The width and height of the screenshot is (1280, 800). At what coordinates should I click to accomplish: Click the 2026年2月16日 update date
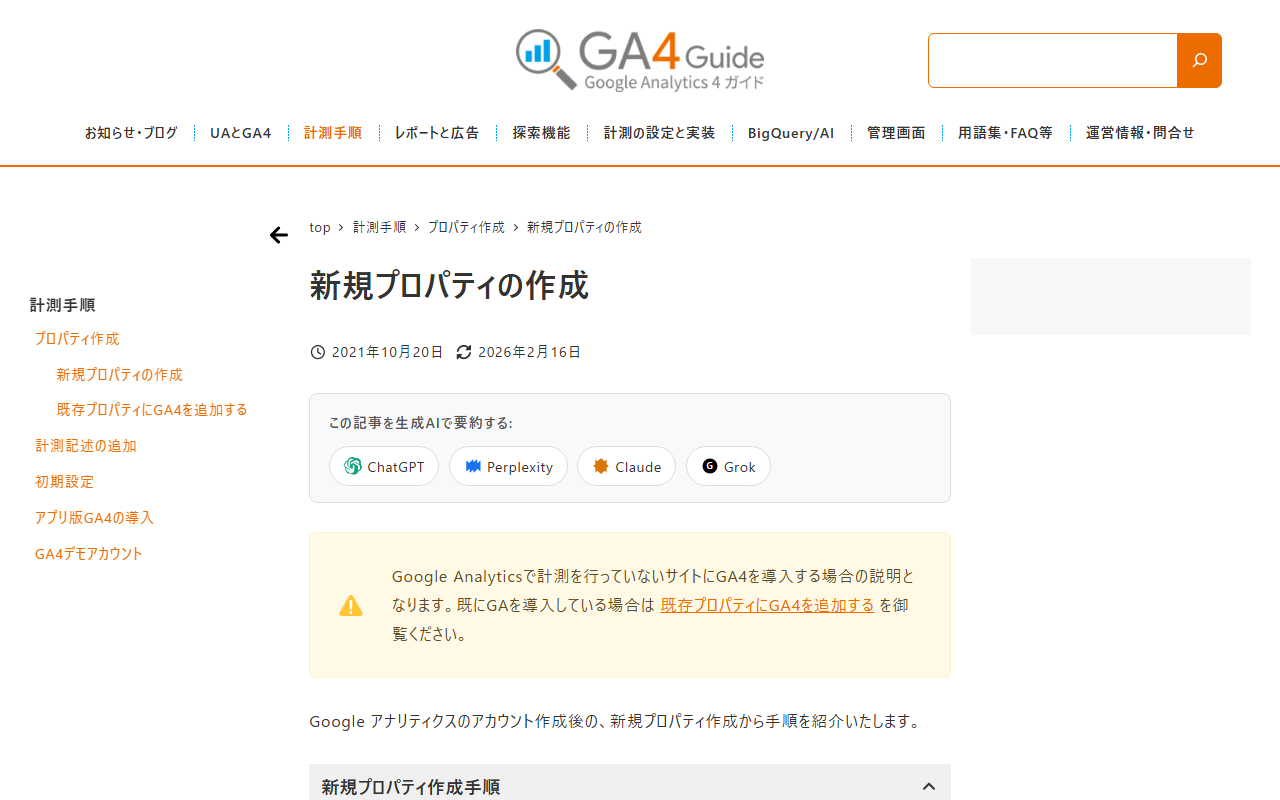click(x=530, y=352)
